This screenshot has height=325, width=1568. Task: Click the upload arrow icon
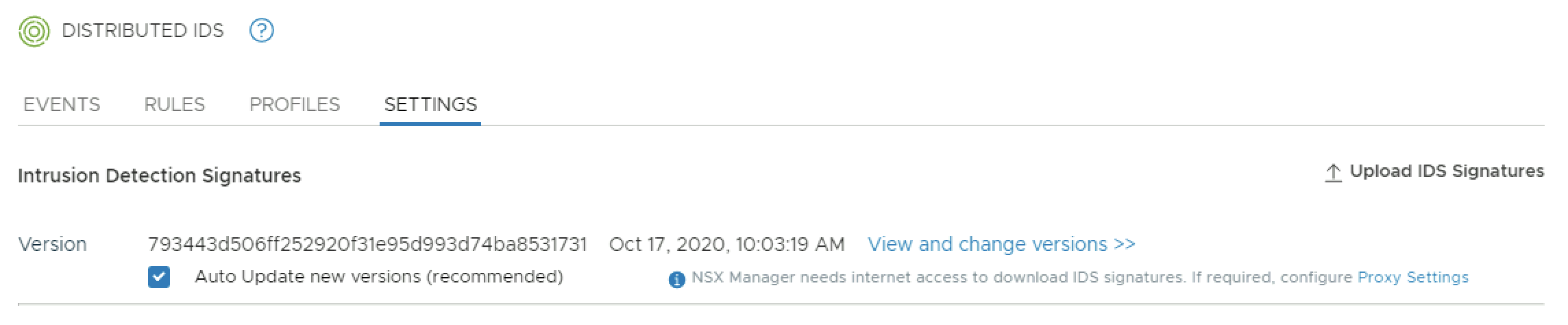1333,173
